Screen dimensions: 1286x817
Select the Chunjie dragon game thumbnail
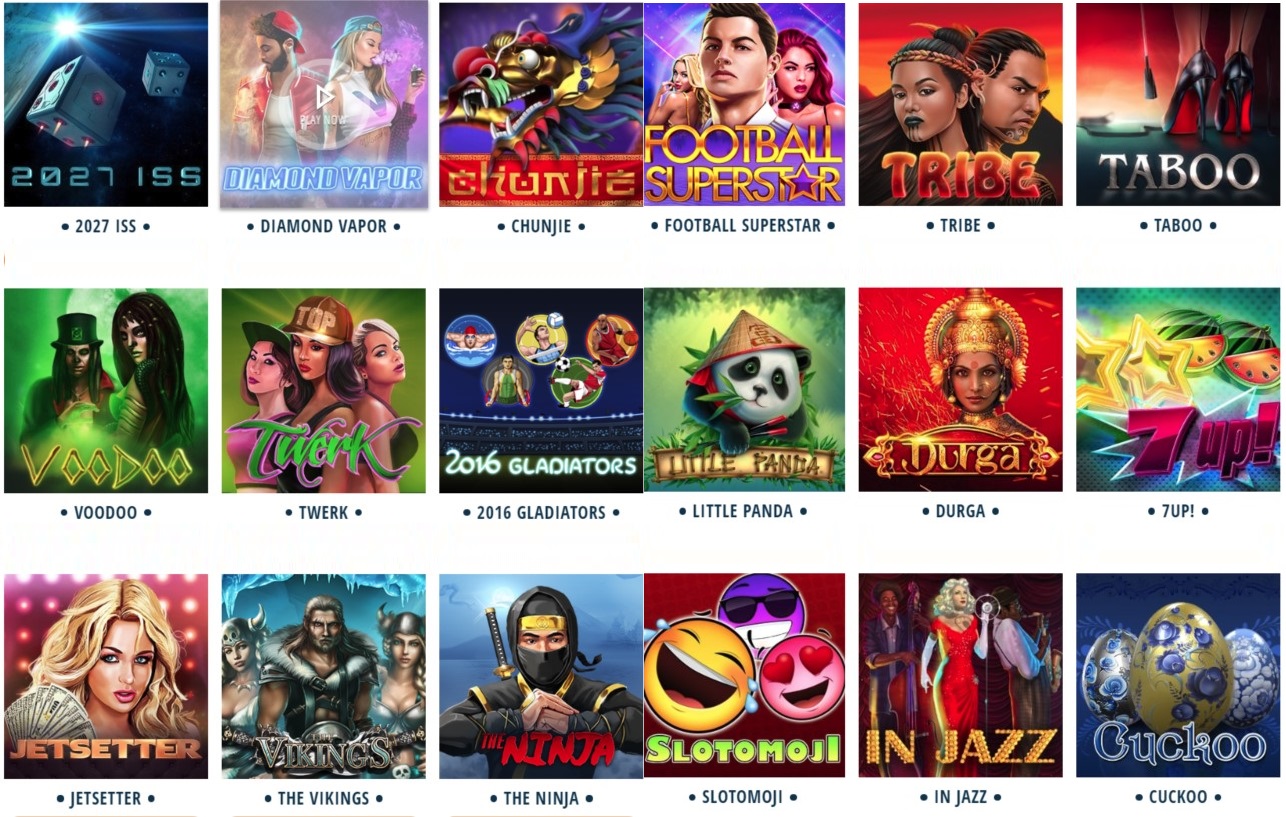click(541, 104)
